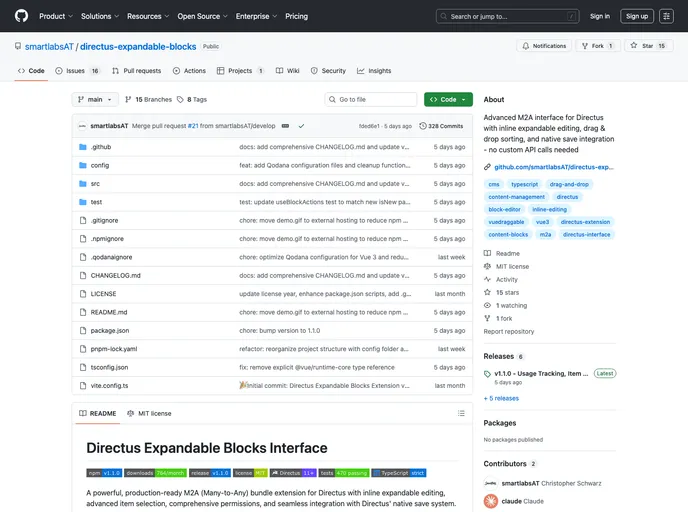Show the + 5 releases link

pyautogui.click(x=501, y=398)
